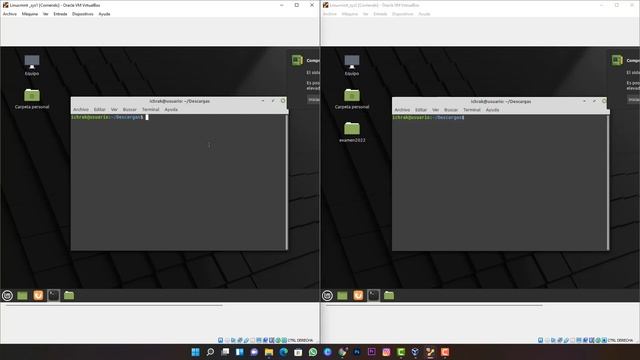Open Entrada menu in left VirtualBox window
Image resolution: width=640 pixels, height=360 pixels.
tap(60, 14)
